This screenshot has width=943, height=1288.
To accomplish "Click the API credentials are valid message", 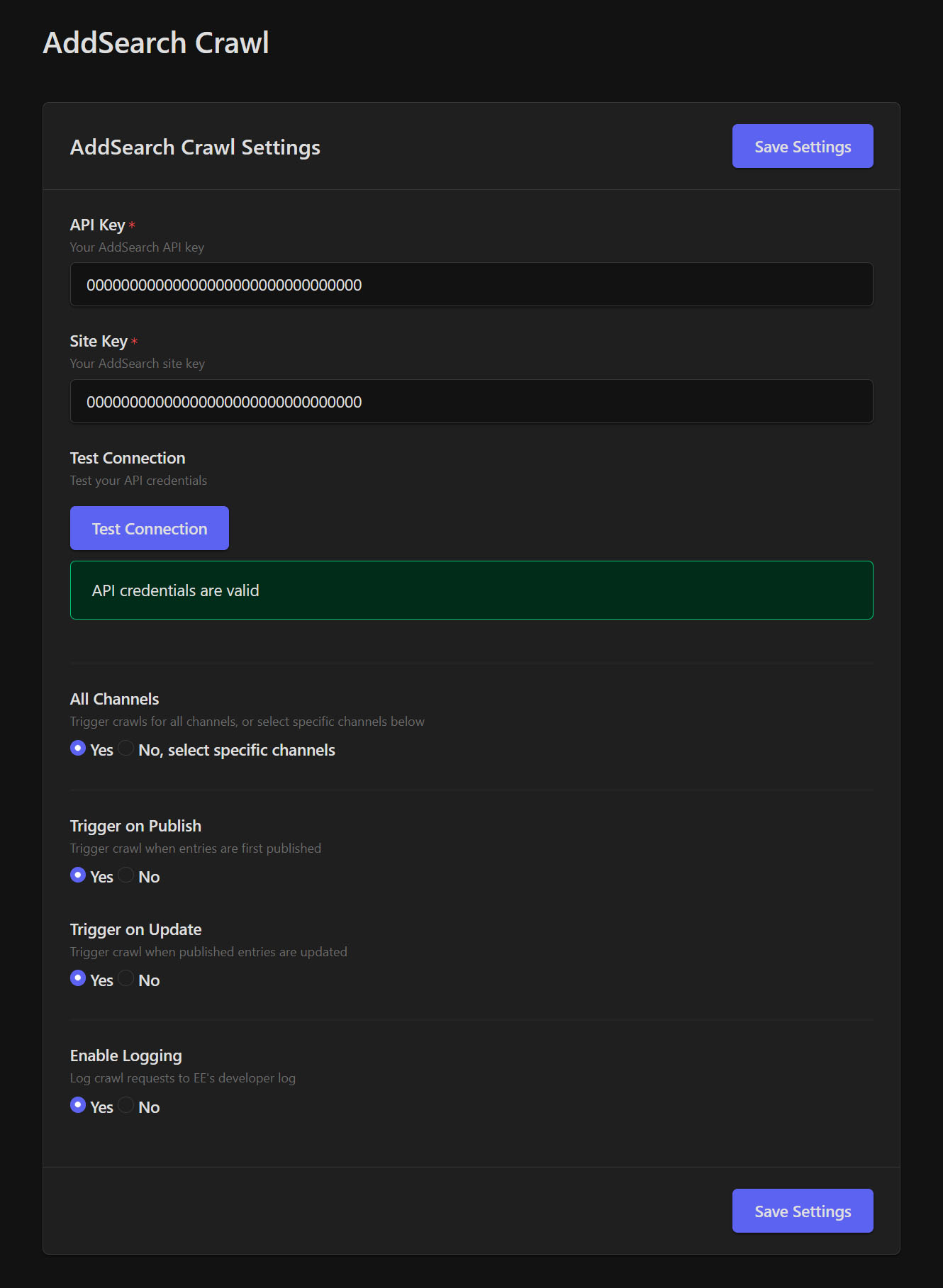I will [471, 590].
